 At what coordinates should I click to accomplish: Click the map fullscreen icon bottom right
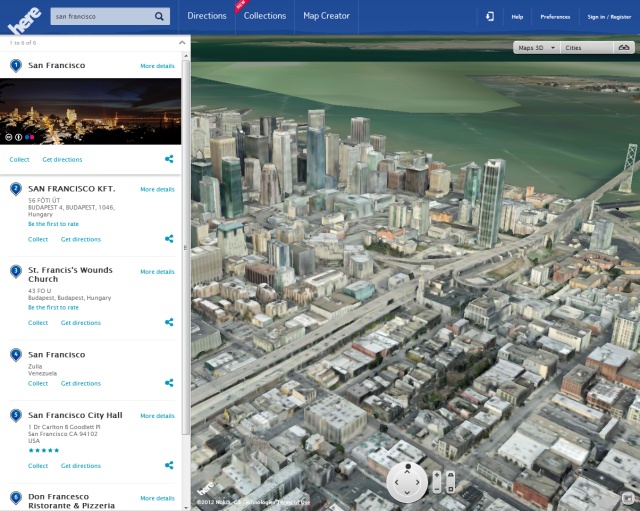[x=627, y=498]
